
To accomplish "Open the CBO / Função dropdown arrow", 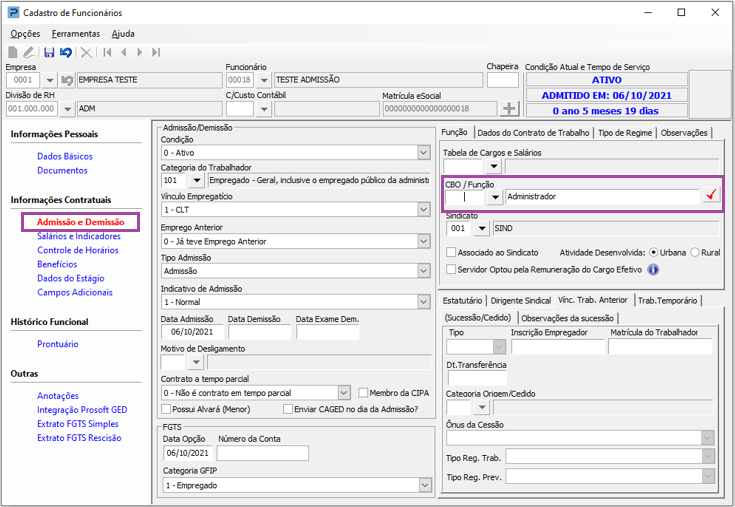I will [x=495, y=197].
